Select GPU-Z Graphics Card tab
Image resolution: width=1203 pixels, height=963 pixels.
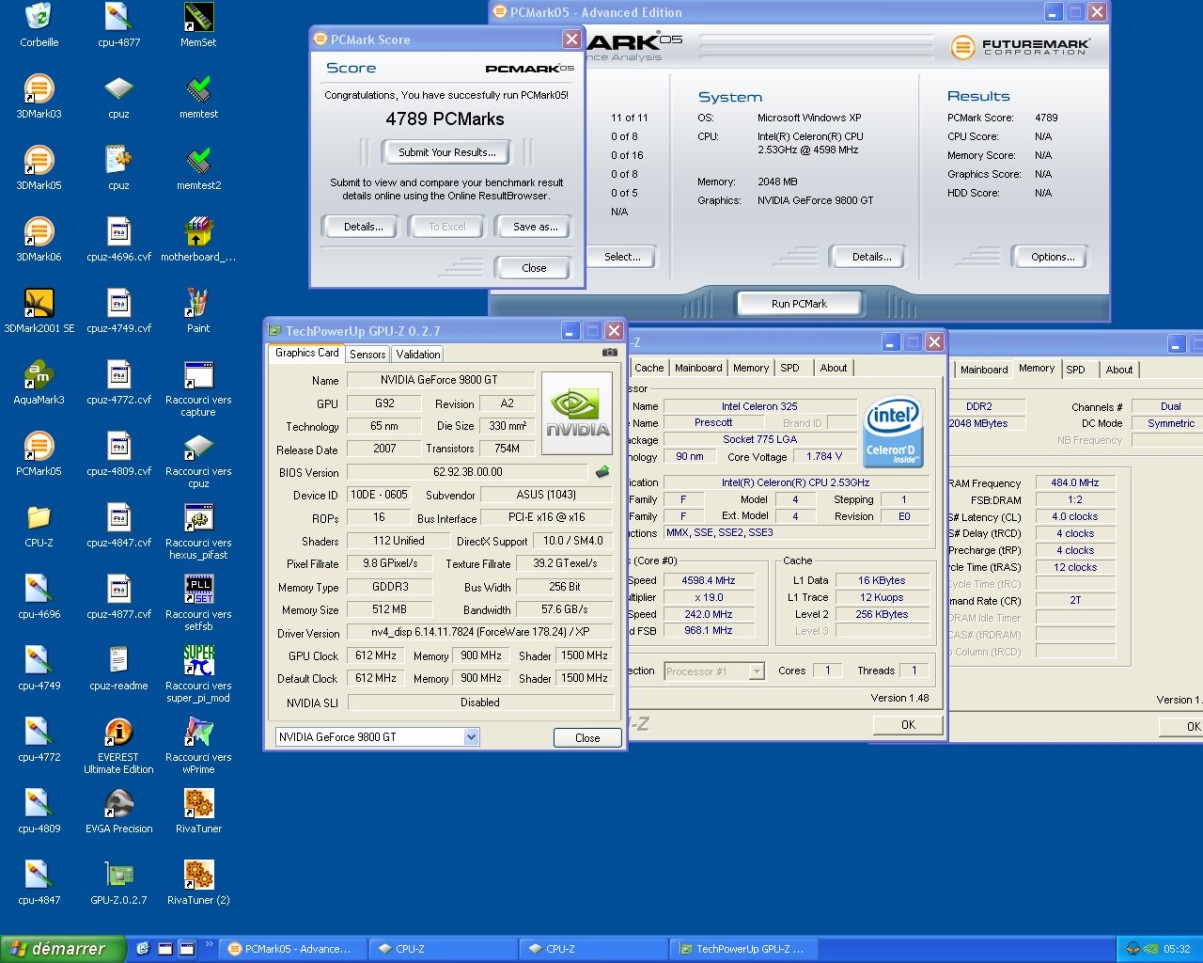tap(307, 353)
